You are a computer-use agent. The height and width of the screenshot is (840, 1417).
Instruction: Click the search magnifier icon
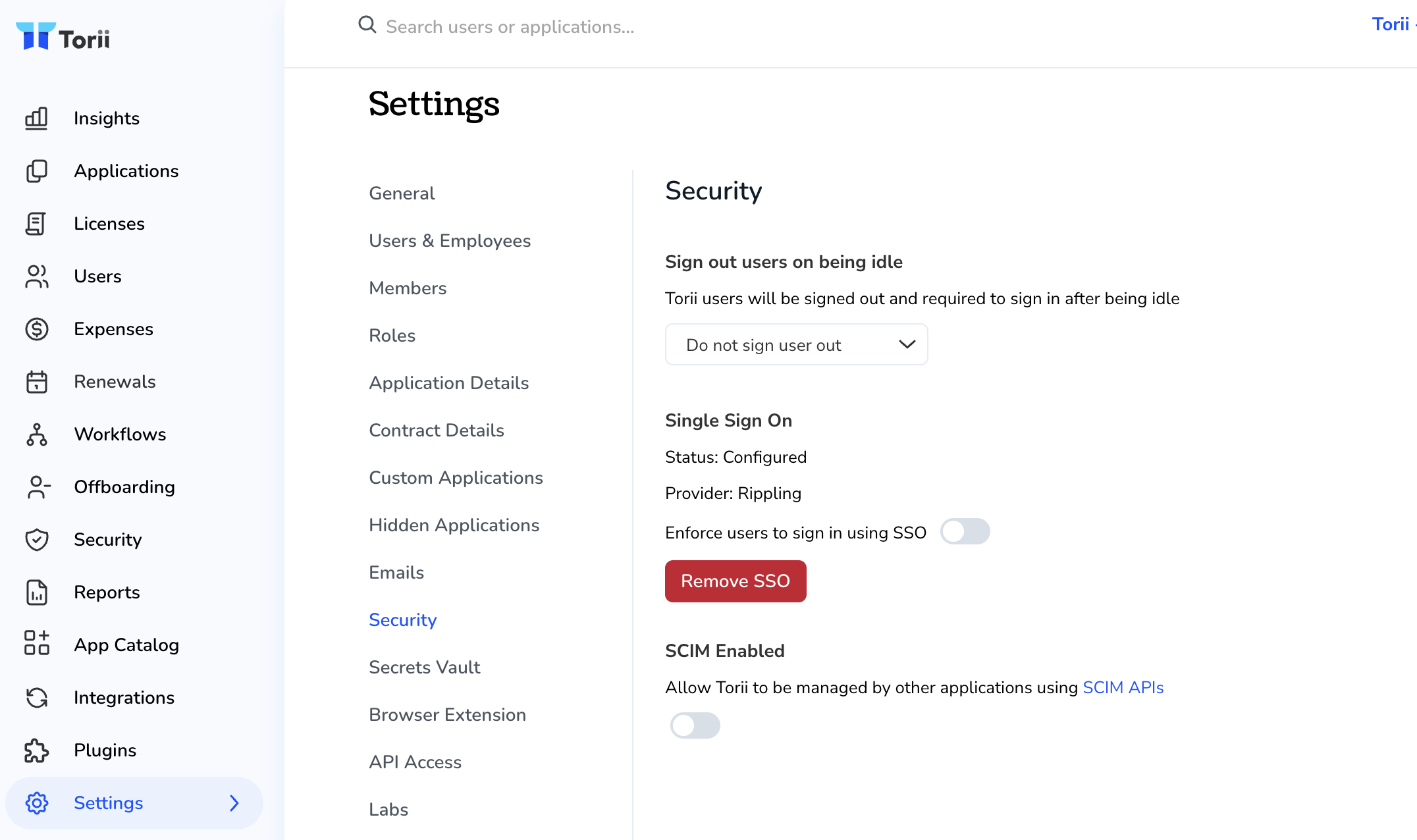click(367, 25)
